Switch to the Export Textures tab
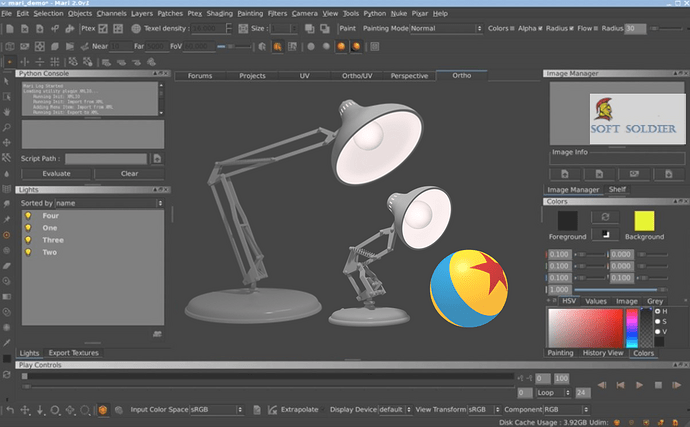This screenshot has width=690, height=427. click(73, 353)
